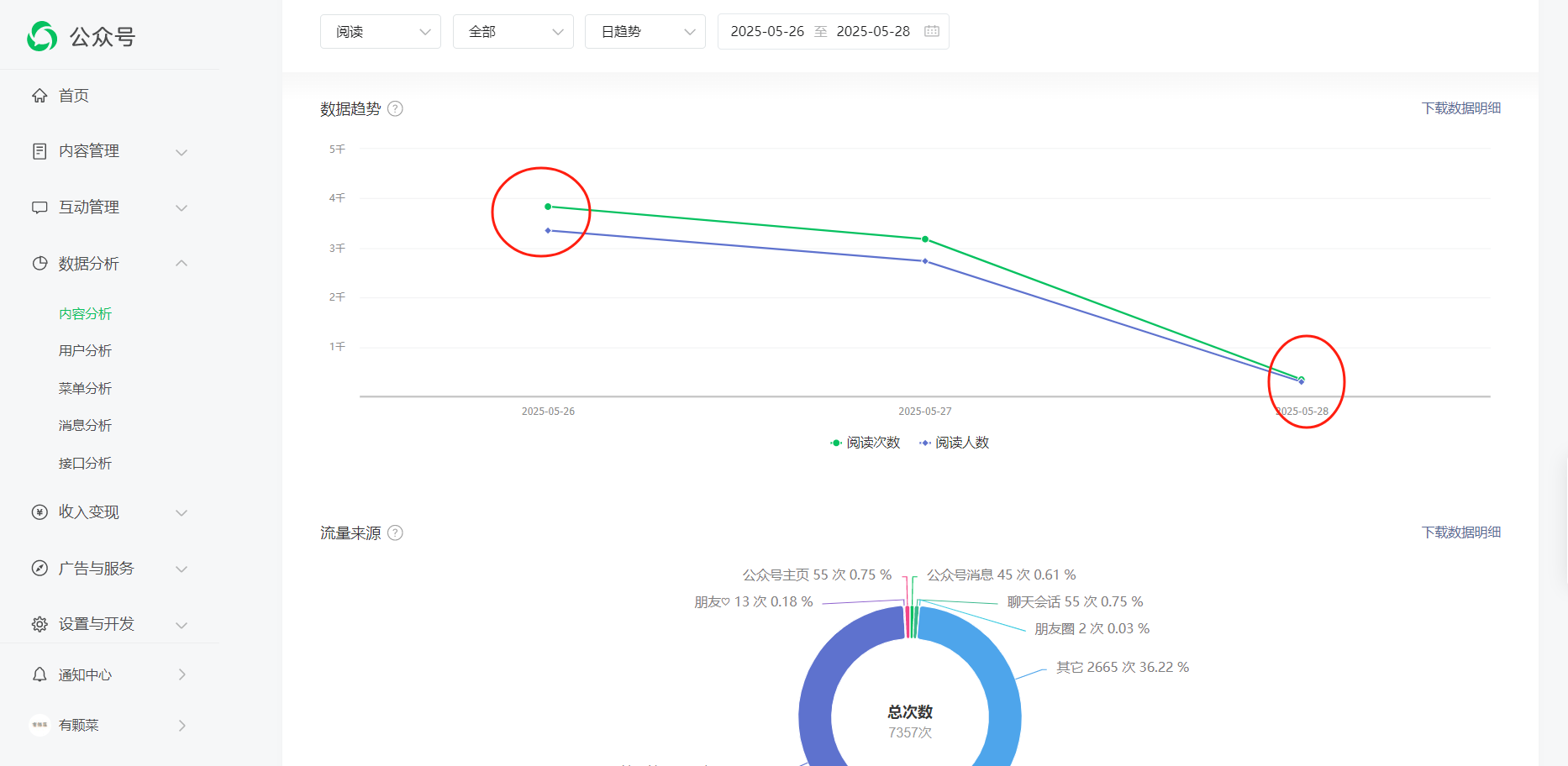Click 总次数 7357次 donut center
Image resolution: width=1568 pixels, height=766 pixels.
[910, 721]
